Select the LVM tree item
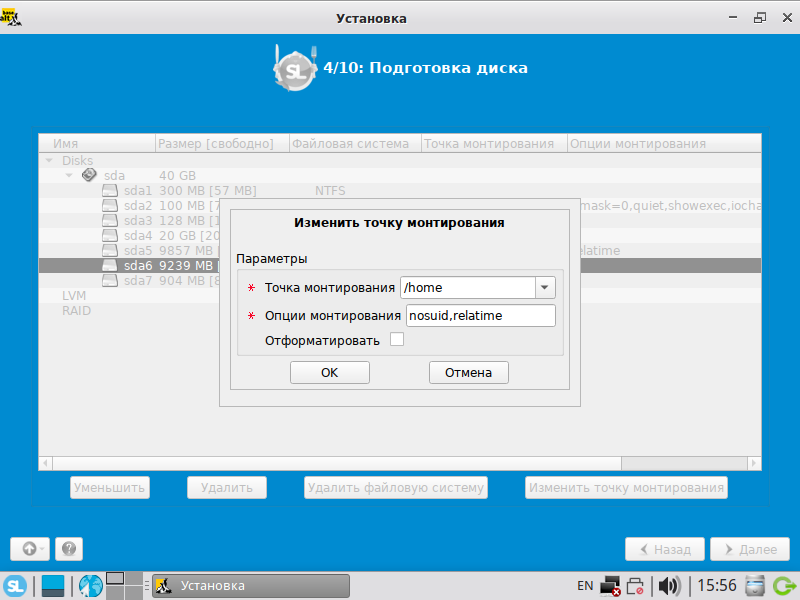The width and height of the screenshot is (800, 600). pos(74,296)
